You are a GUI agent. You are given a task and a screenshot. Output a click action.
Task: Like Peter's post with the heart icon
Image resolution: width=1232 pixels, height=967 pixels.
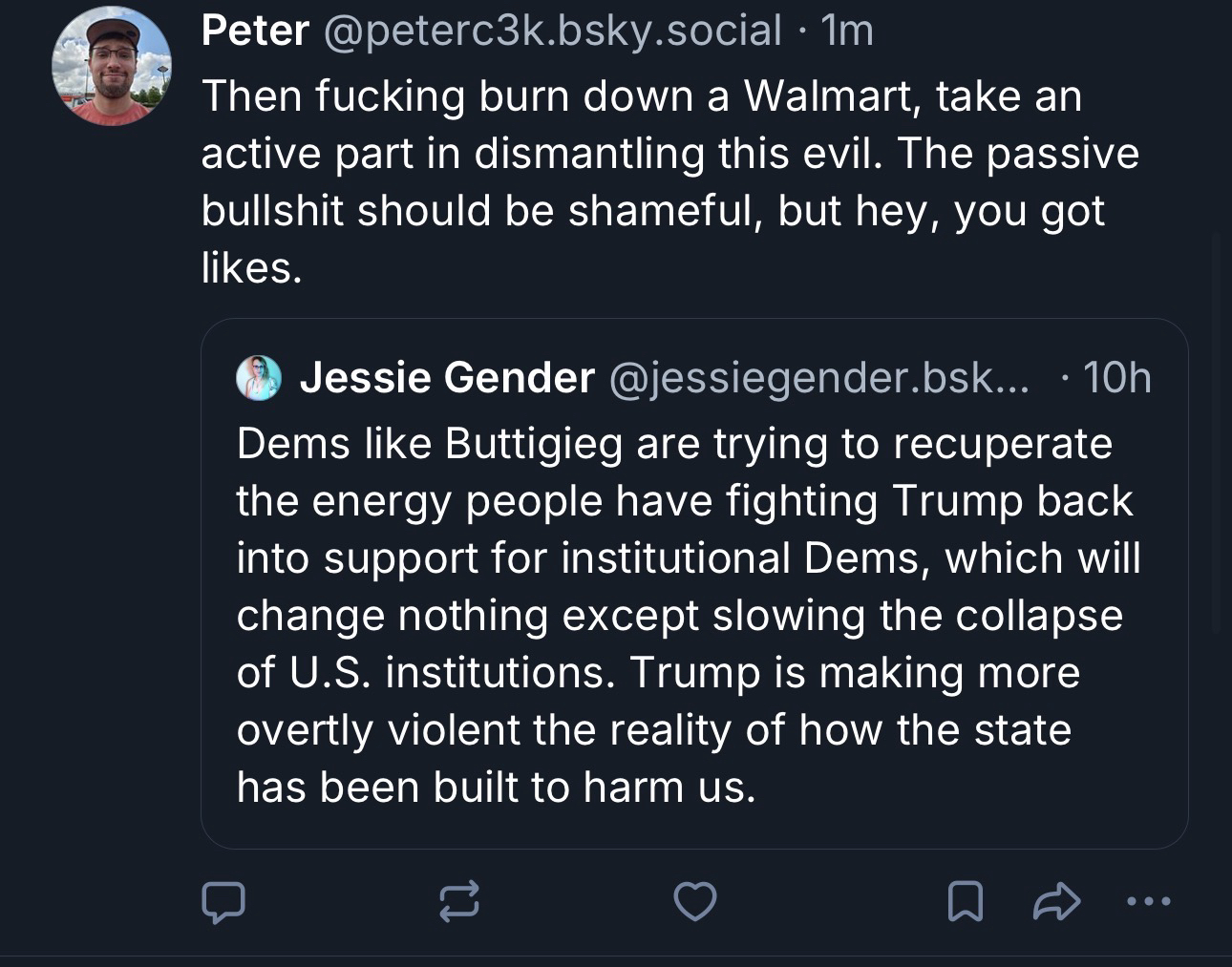pos(694,901)
